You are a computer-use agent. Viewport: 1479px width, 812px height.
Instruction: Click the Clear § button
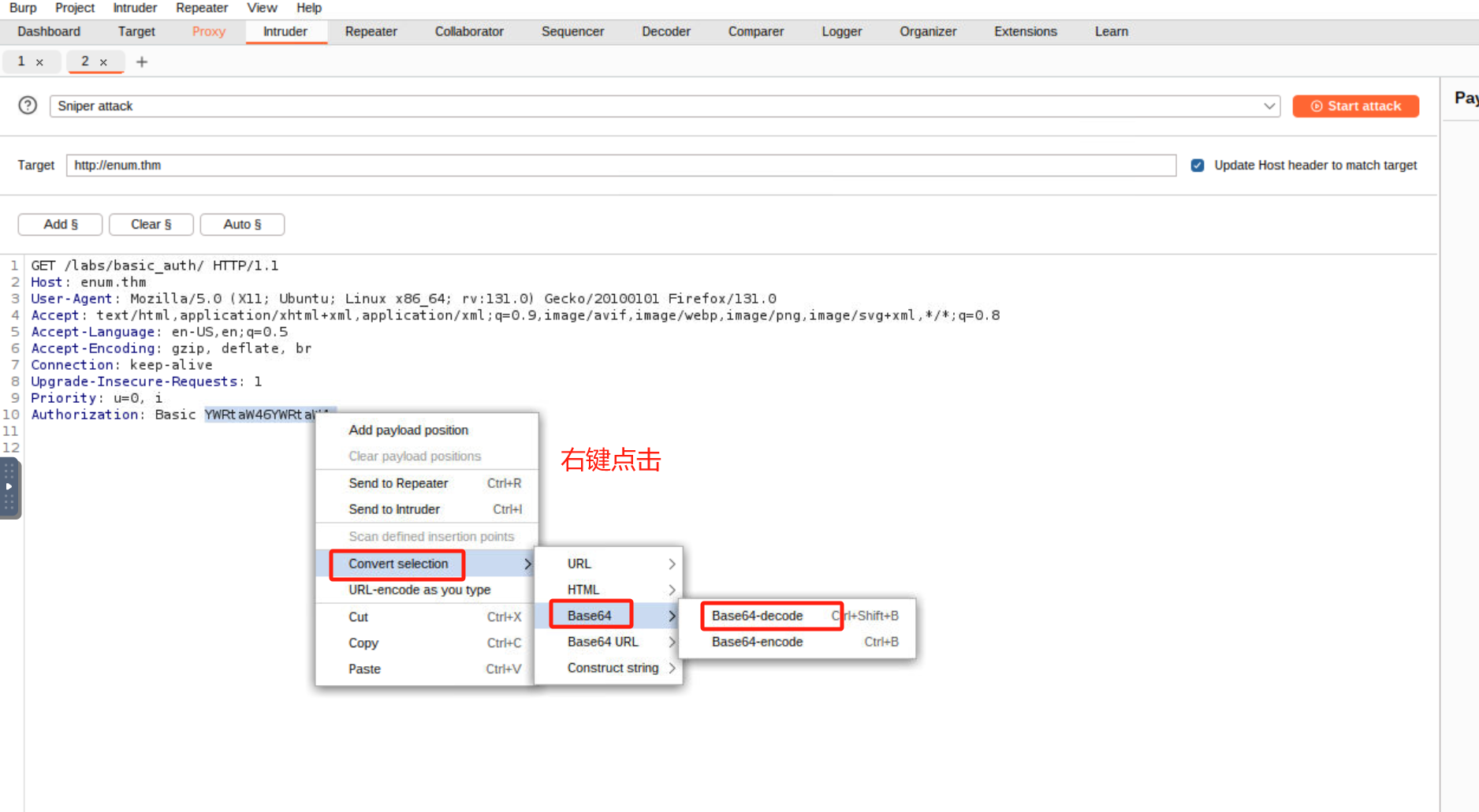[x=151, y=225]
